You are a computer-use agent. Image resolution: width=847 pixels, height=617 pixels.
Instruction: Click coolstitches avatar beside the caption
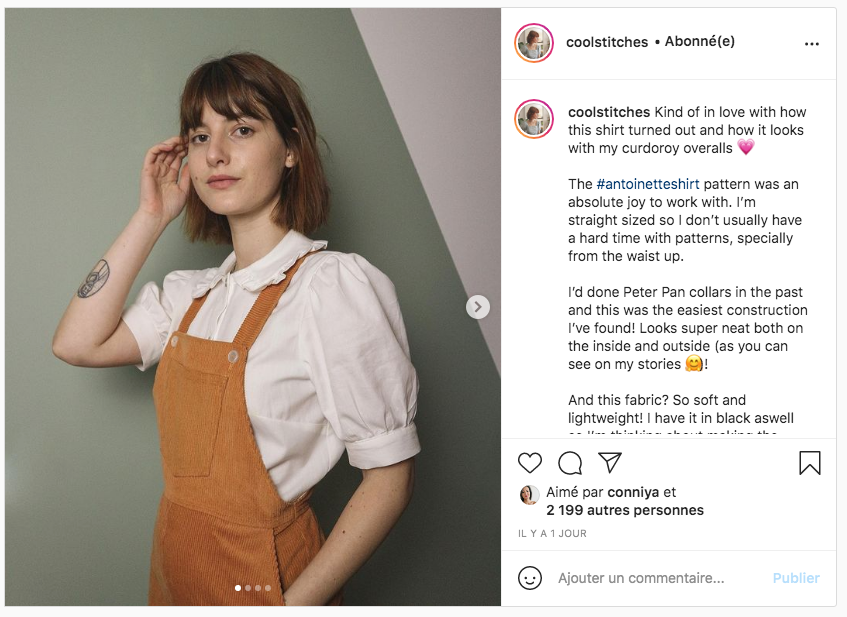(x=534, y=119)
